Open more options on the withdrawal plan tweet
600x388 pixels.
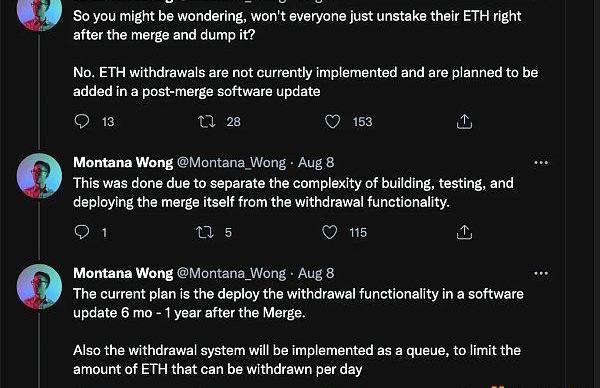[x=541, y=273]
